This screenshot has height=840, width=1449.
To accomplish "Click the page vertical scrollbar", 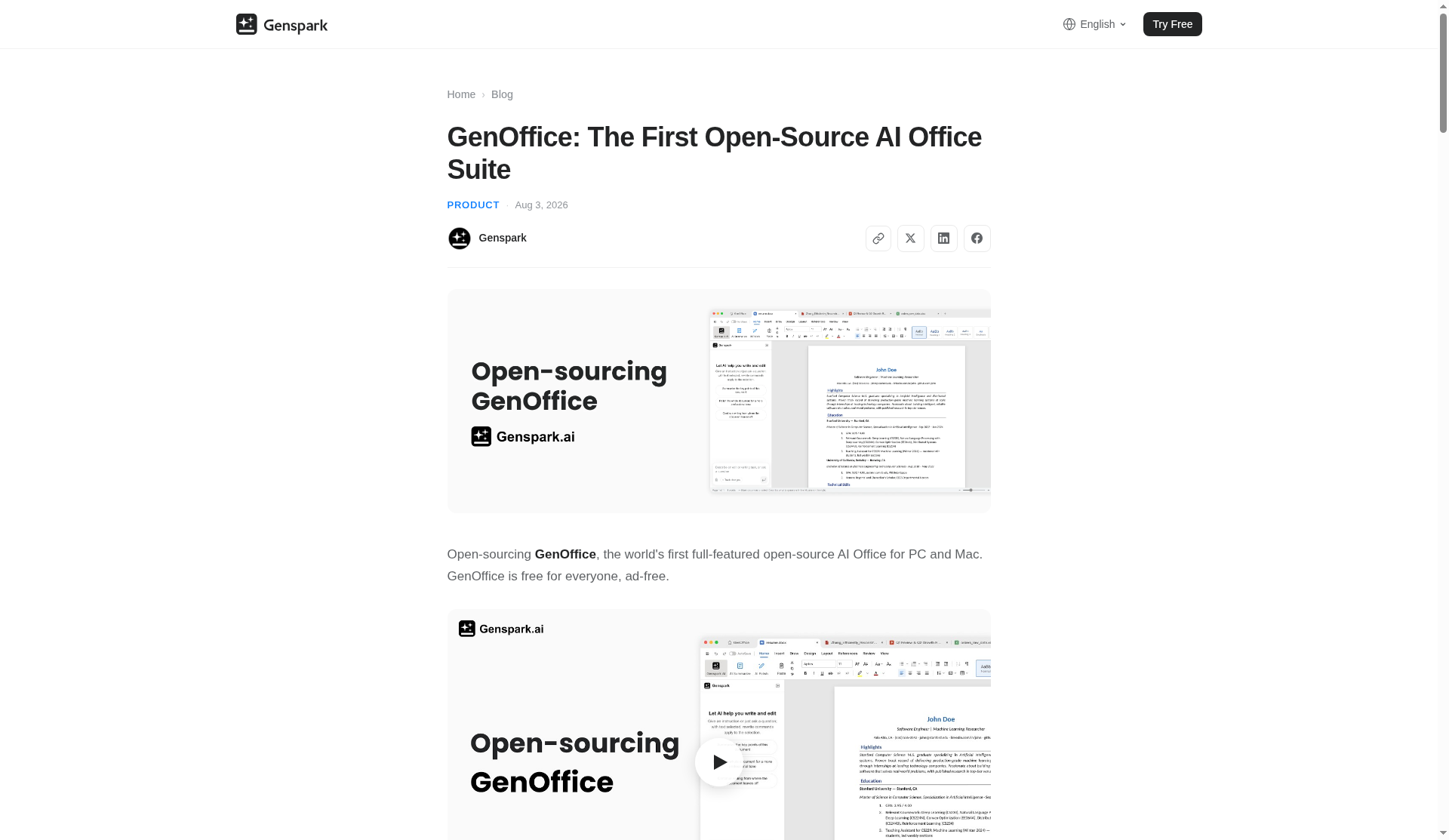I will [1443, 72].
